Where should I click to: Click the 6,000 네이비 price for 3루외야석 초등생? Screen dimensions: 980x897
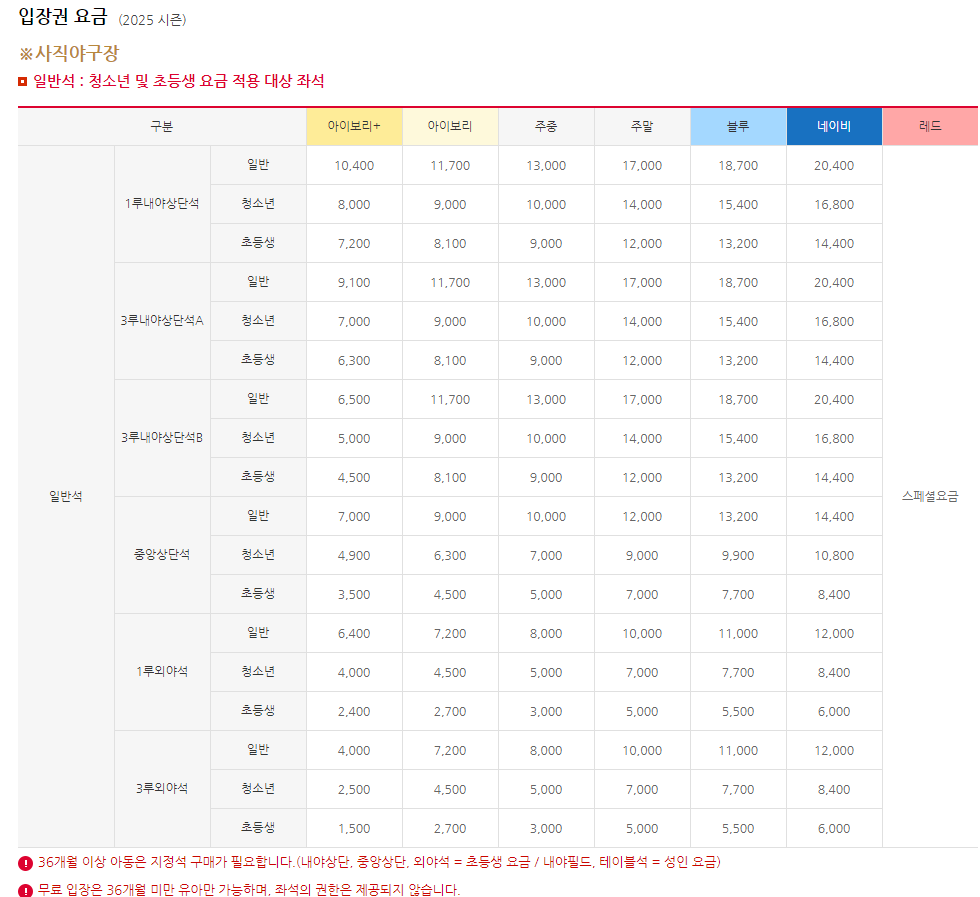(x=834, y=829)
